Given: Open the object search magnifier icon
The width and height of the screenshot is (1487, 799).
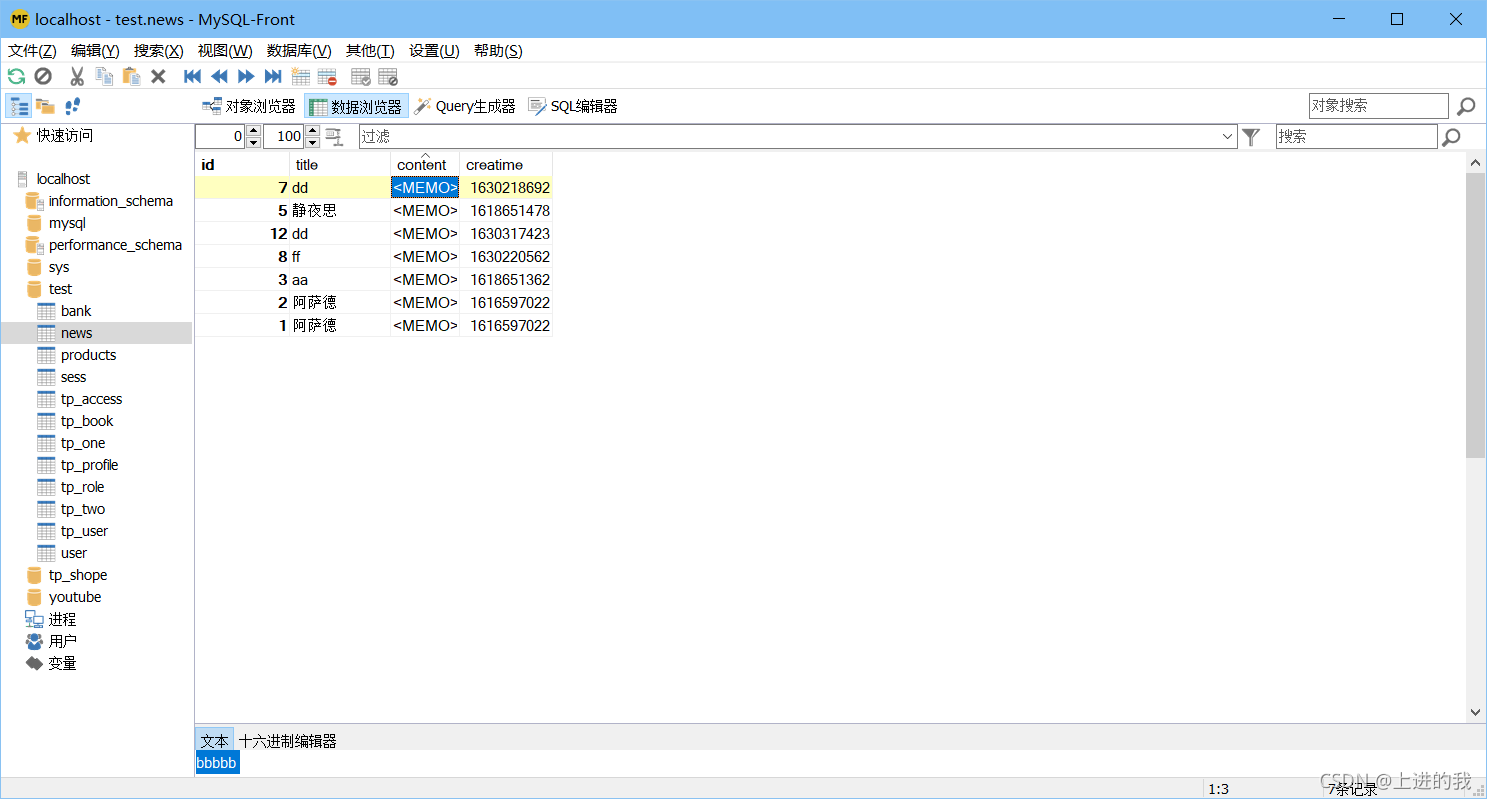Looking at the screenshot, I should pyautogui.click(x=1464, y=105).
